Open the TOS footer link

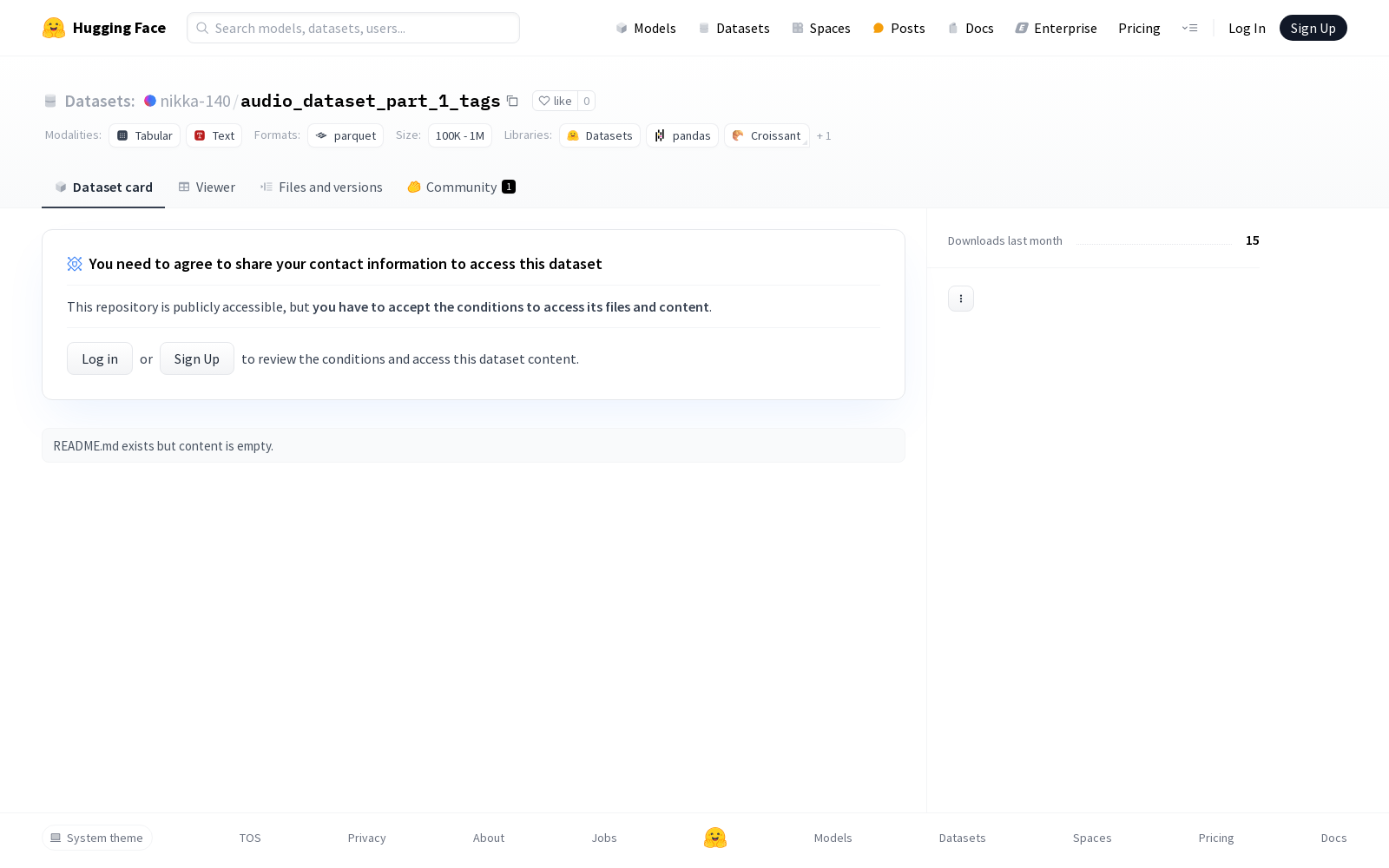pyautogui.click(x=250, y=838)
